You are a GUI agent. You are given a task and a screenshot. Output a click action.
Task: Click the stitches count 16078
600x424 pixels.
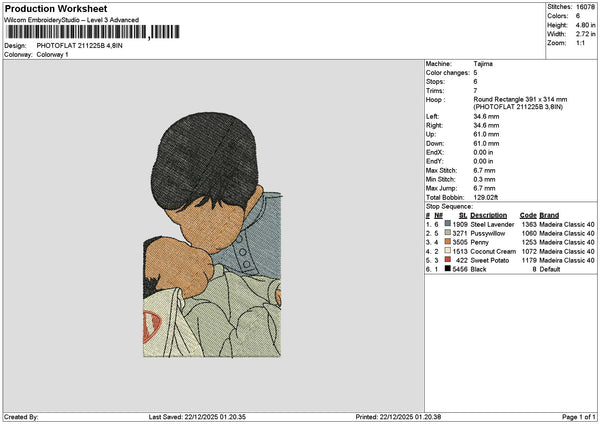click(585, 7)
